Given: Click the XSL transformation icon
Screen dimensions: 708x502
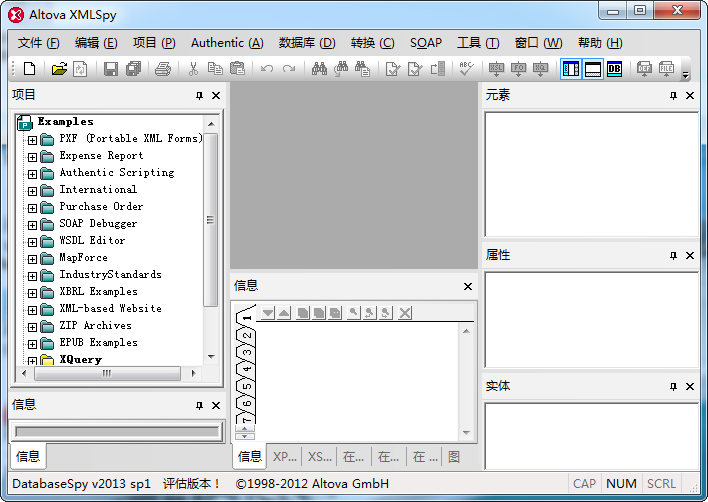Looking at the screenshot, I should (x=496, y=69).
